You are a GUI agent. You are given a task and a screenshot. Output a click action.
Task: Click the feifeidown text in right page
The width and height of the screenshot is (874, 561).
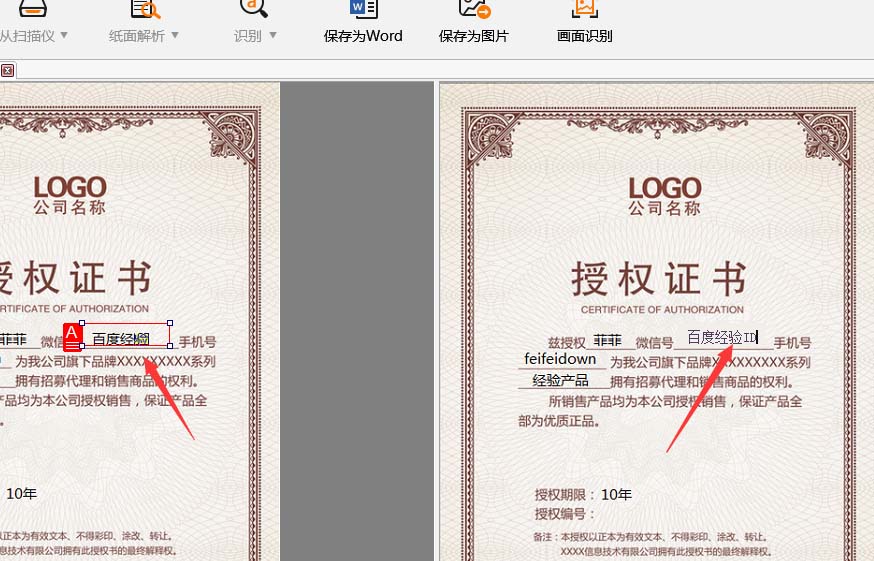click(x=560, y=359)
